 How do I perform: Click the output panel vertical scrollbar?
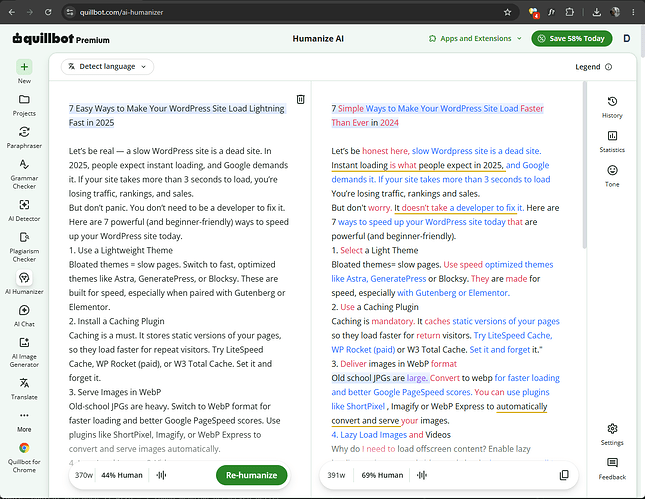(584, 165)
